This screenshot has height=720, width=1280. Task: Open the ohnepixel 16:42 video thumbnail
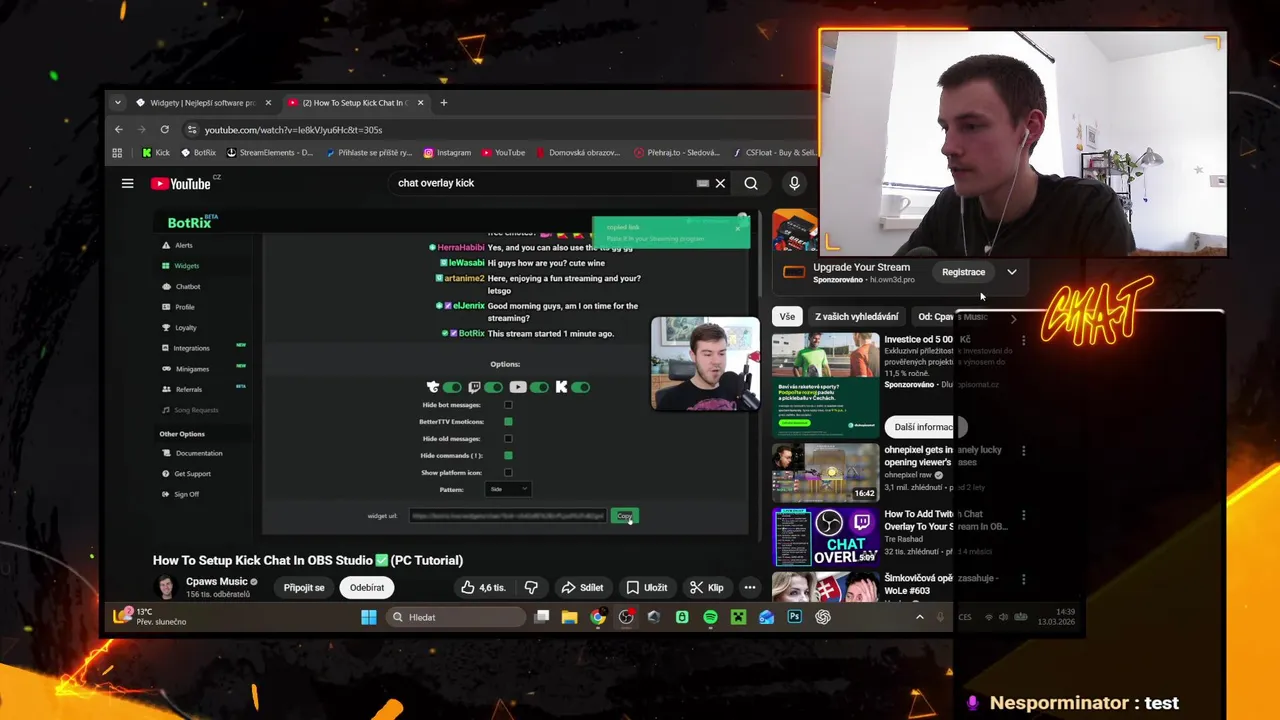[825, 471]
